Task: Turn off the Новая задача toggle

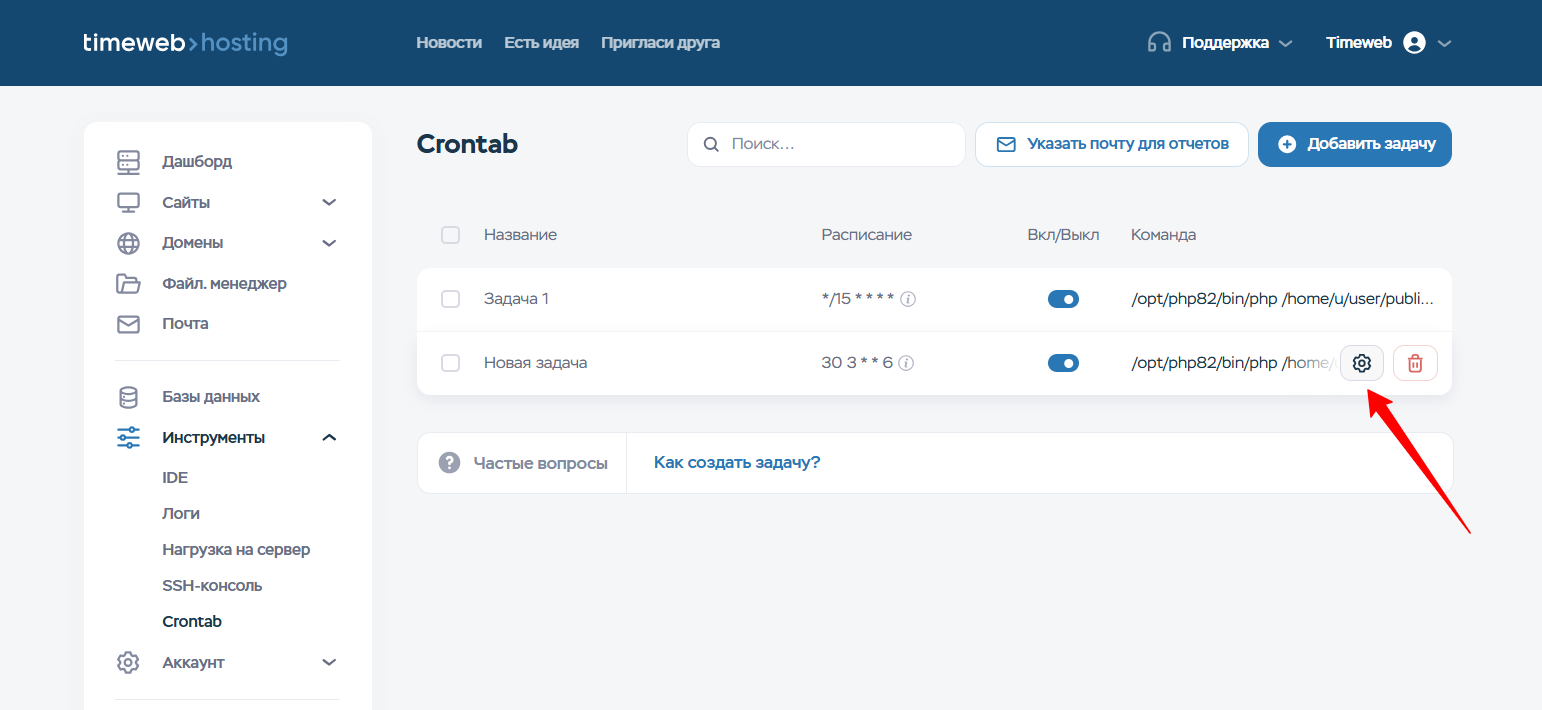Action: 1063,363
